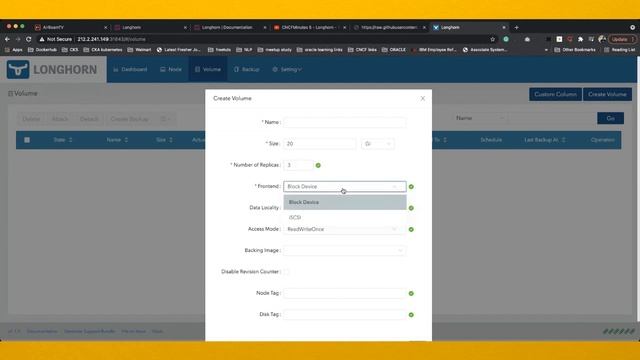Image resolution: width=640 pixels, height=360 pixels.
Task: Open the browser extensions puzzle icon
Action: click(x=580, y=39)
